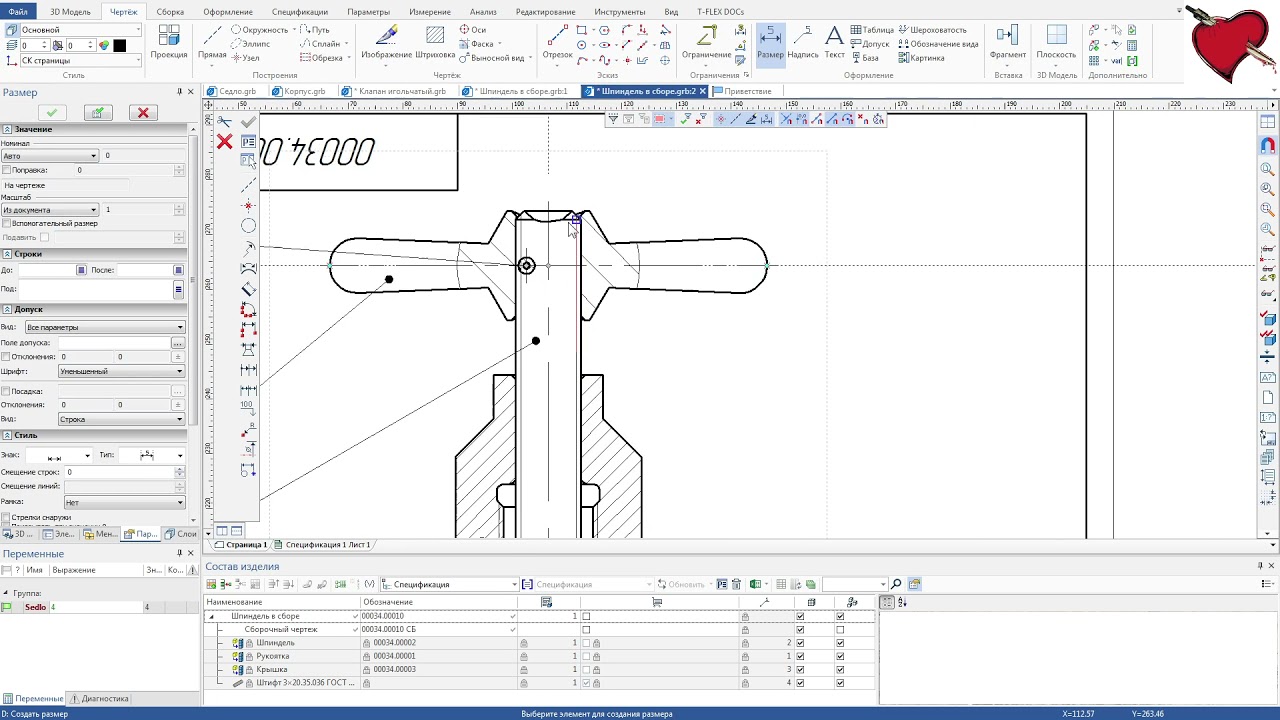The image size is (1280, 720).
Task: Insert a Таблица table
Action: point(872,30)
